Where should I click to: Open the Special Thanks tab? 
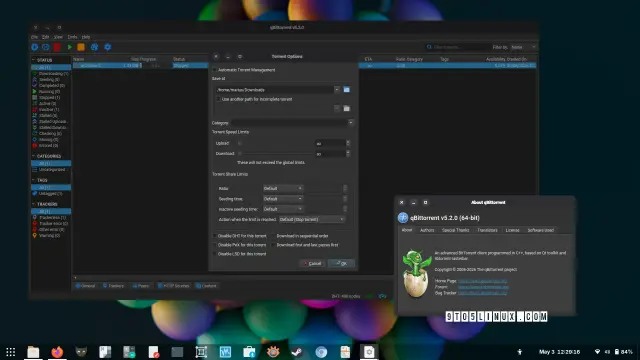click(x=456, y=230)
